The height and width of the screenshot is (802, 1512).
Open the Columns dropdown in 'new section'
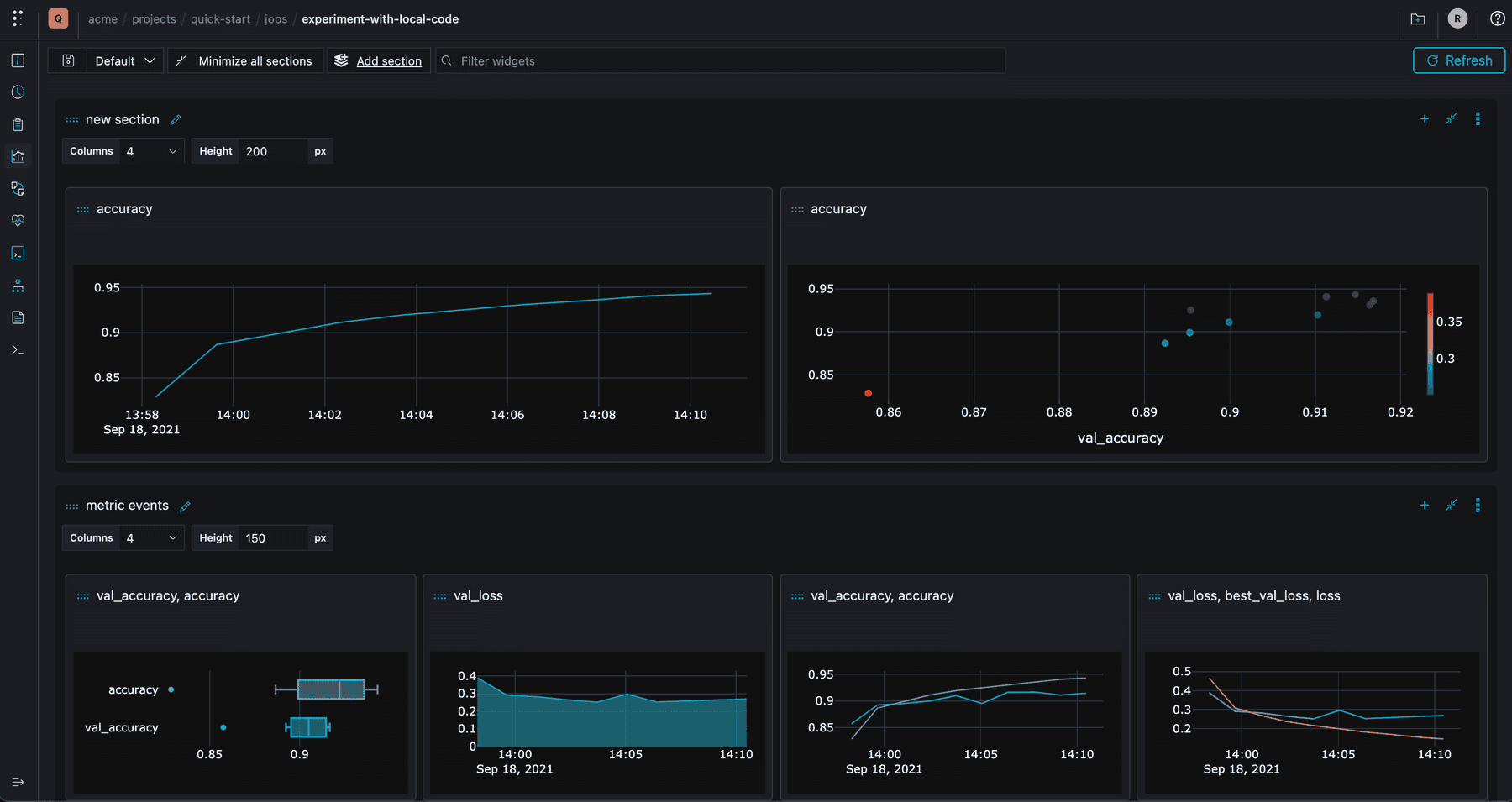(x=151, y=151)
